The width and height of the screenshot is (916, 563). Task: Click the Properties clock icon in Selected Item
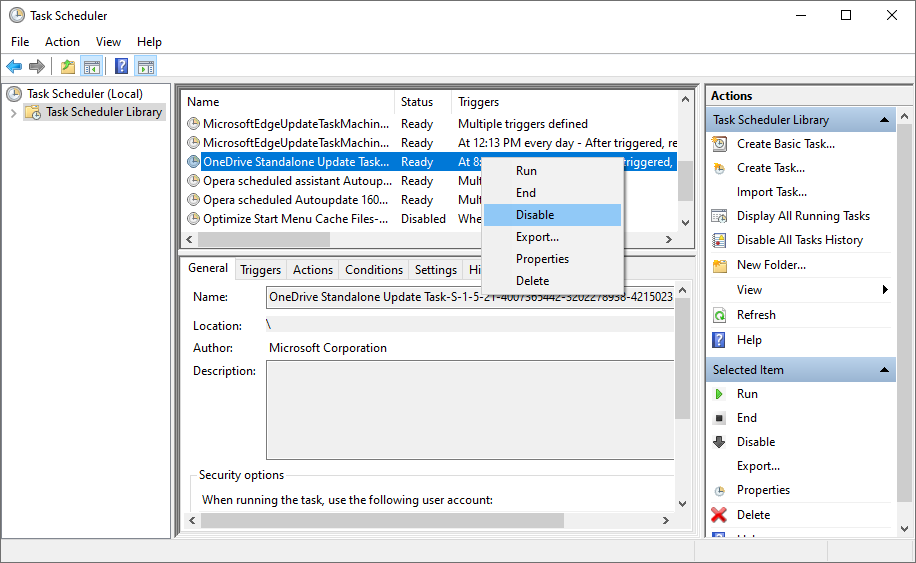pyautogui.click(x=720, y=491)
